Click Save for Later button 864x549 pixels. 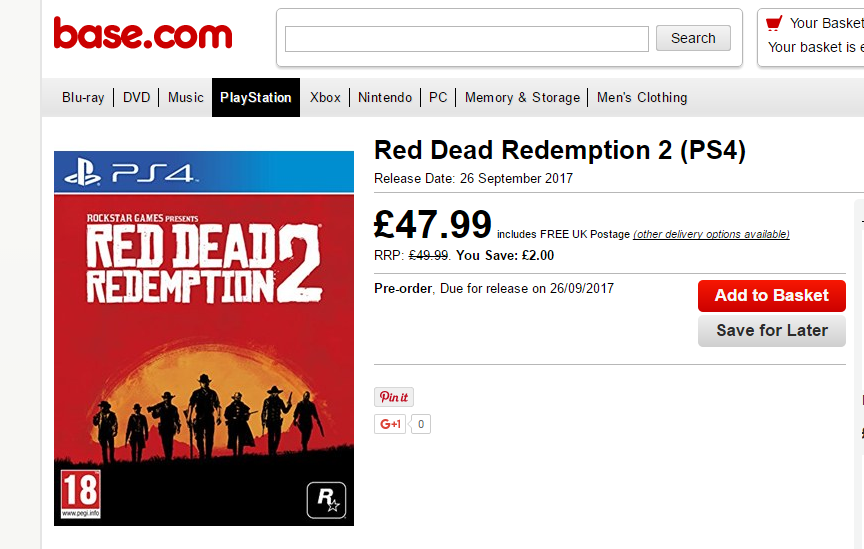click(771, 331)
